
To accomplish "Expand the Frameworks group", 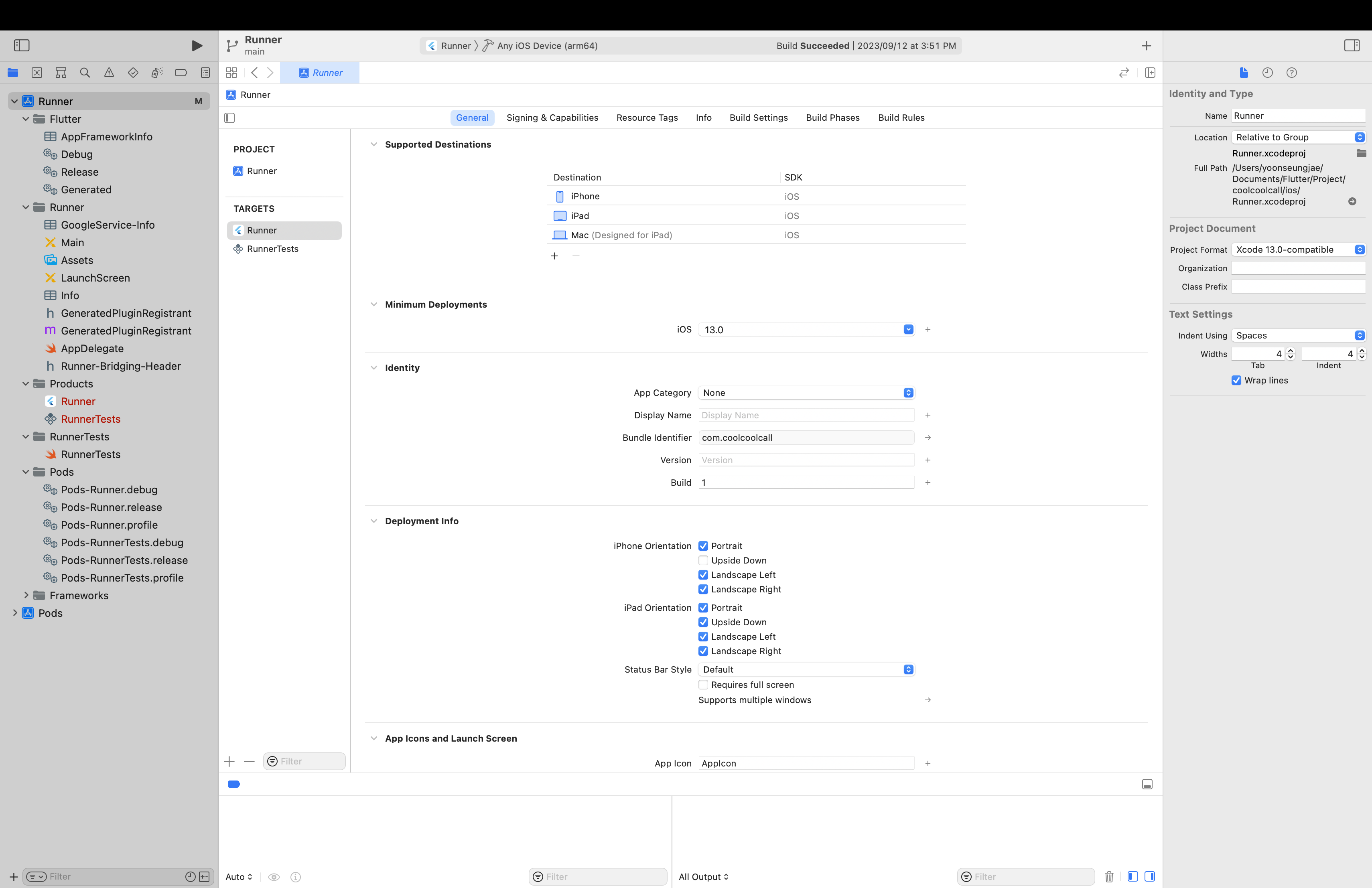I will (x=25, y=595).
